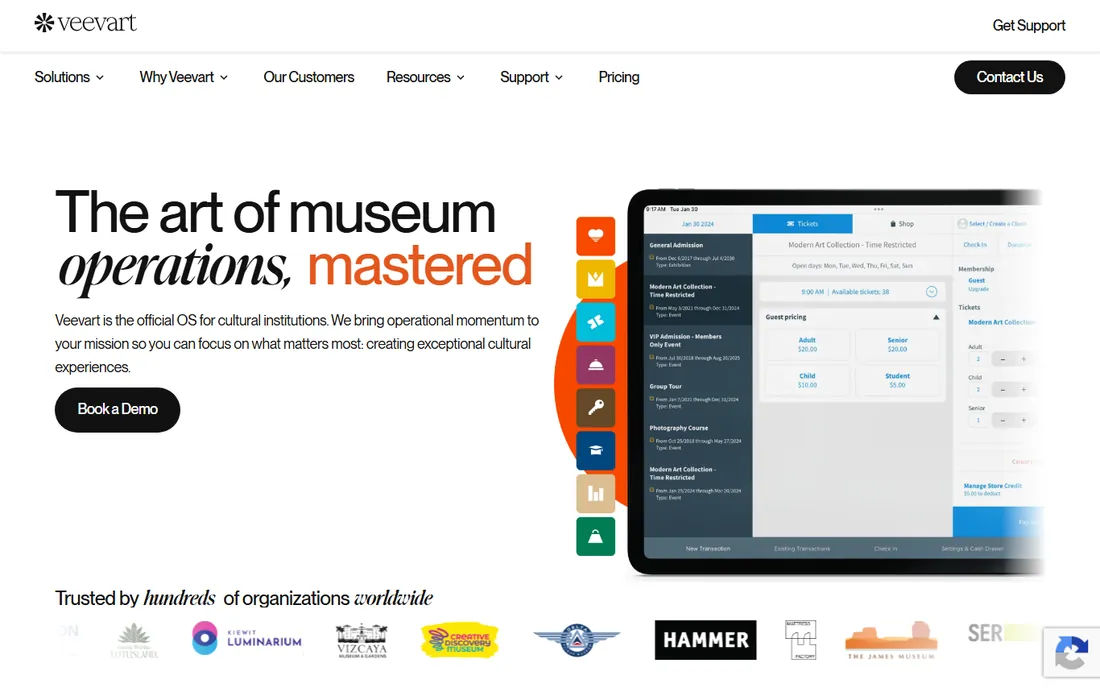Viewport: 1100px width, 688px height.
Task: Expand the Support dropdown menu
Action: coord(532,77)
